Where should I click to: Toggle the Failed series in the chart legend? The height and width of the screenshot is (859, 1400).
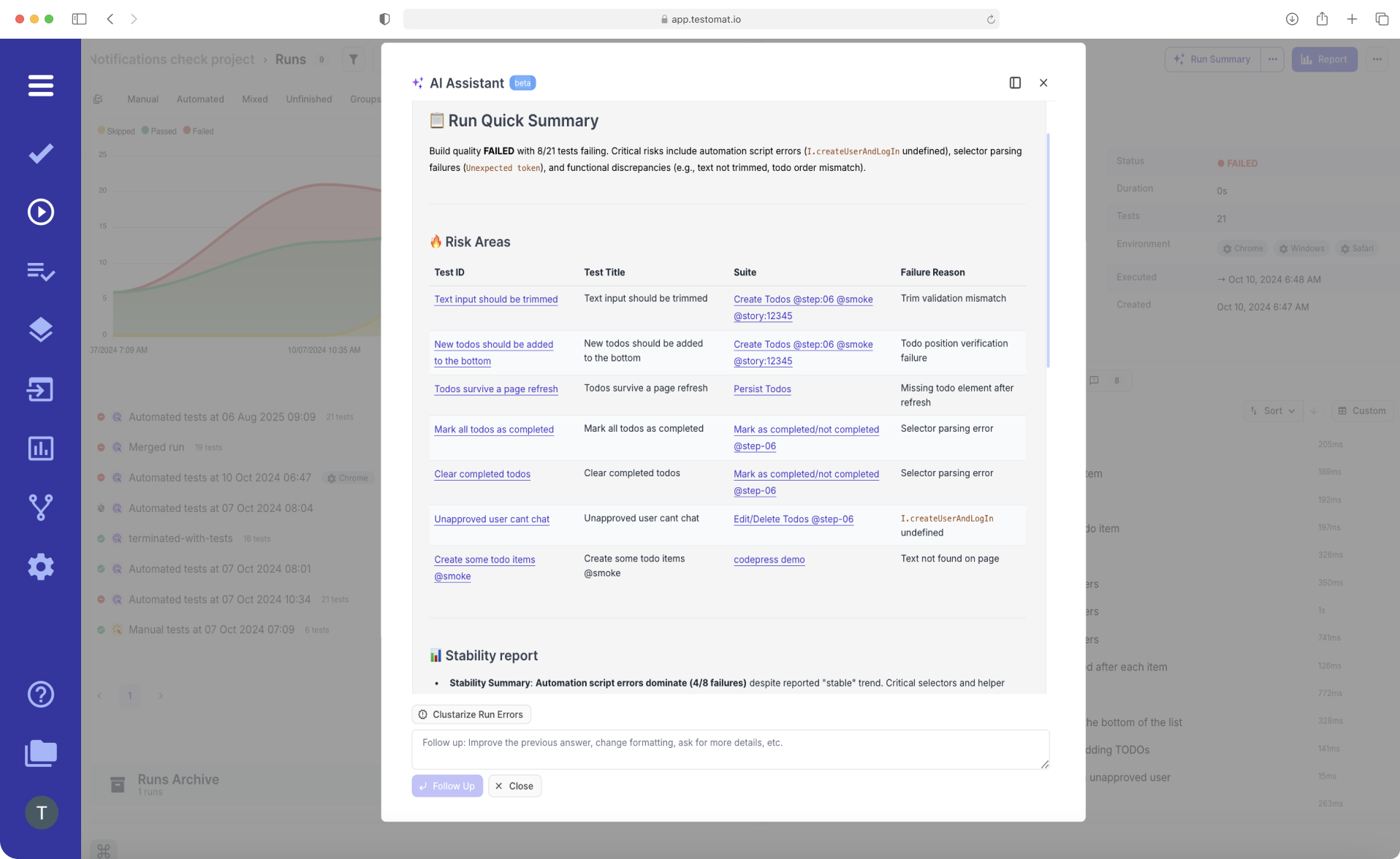(x=198, y=130)
